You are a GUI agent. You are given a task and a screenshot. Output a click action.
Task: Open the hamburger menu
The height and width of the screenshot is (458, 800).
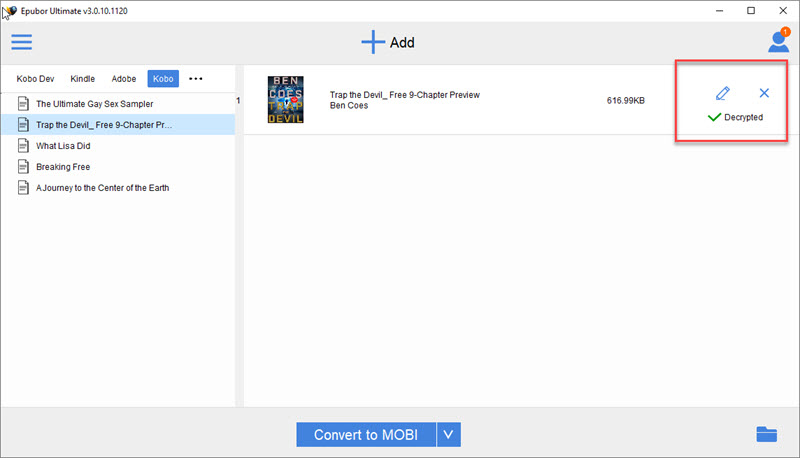(x=21, y=42)
